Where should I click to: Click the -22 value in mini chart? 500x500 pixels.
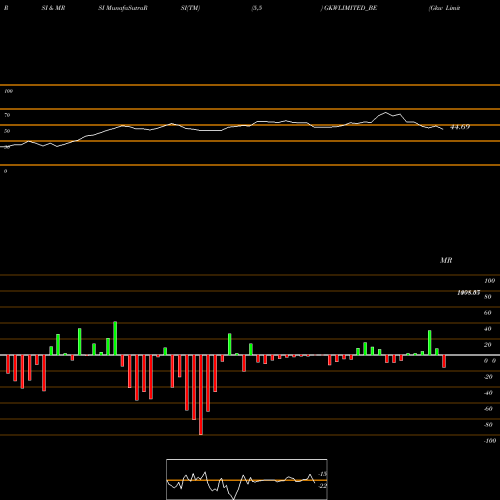pos(323,486)
